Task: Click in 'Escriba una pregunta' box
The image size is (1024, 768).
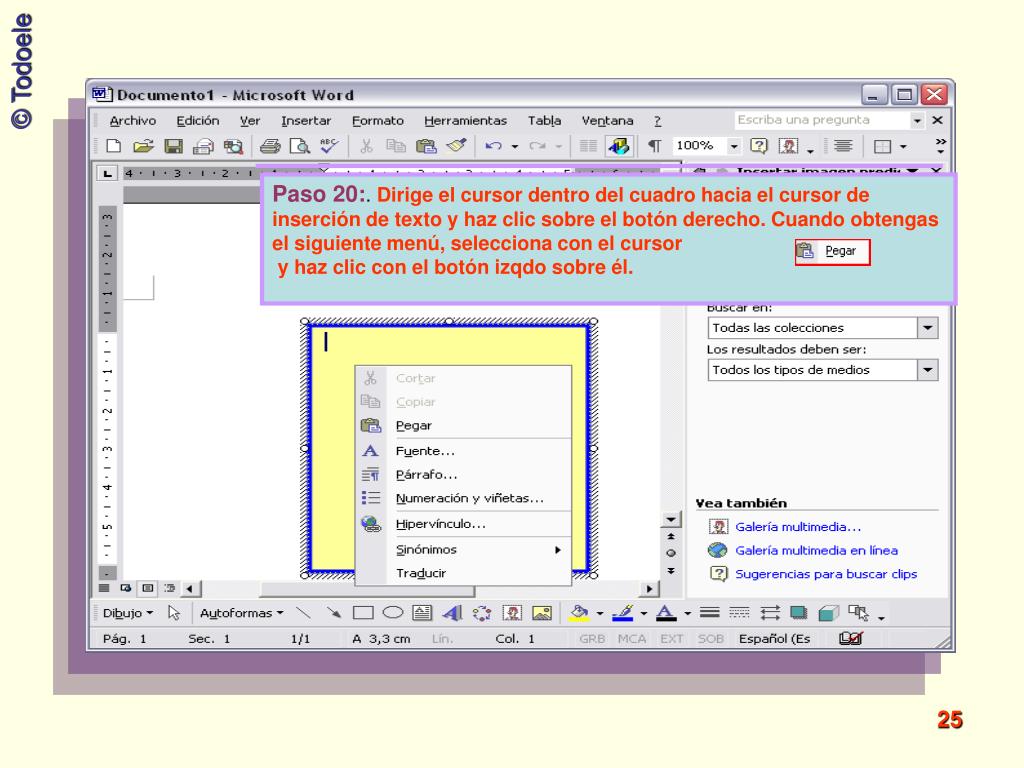Action: click(822, 120)
